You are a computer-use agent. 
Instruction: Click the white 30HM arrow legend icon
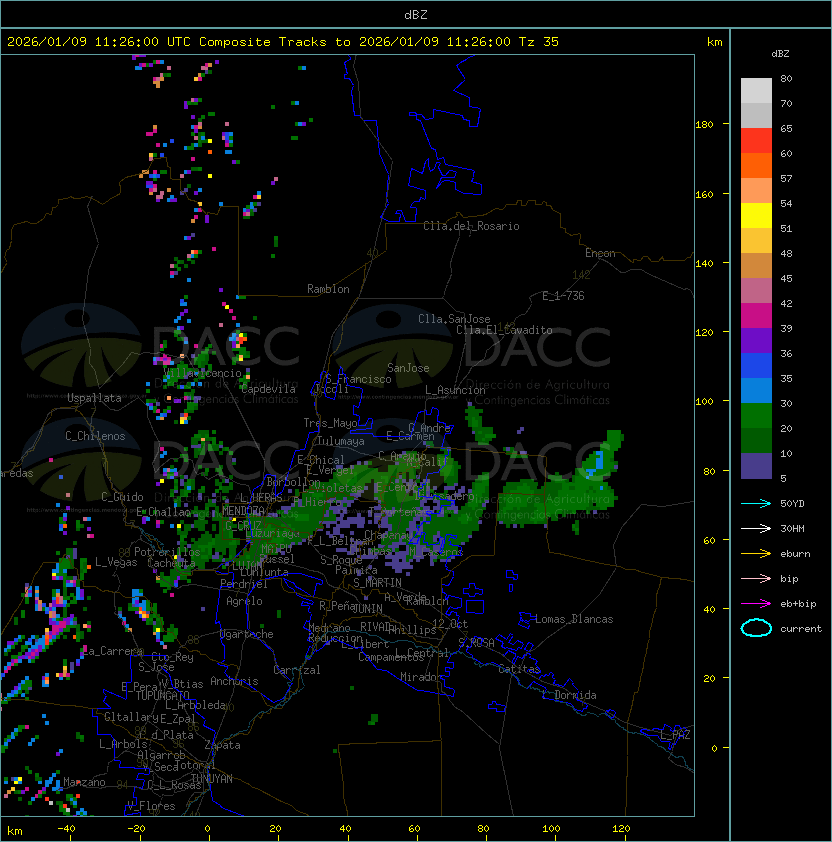pyautogui.click(x=756, y=528)
